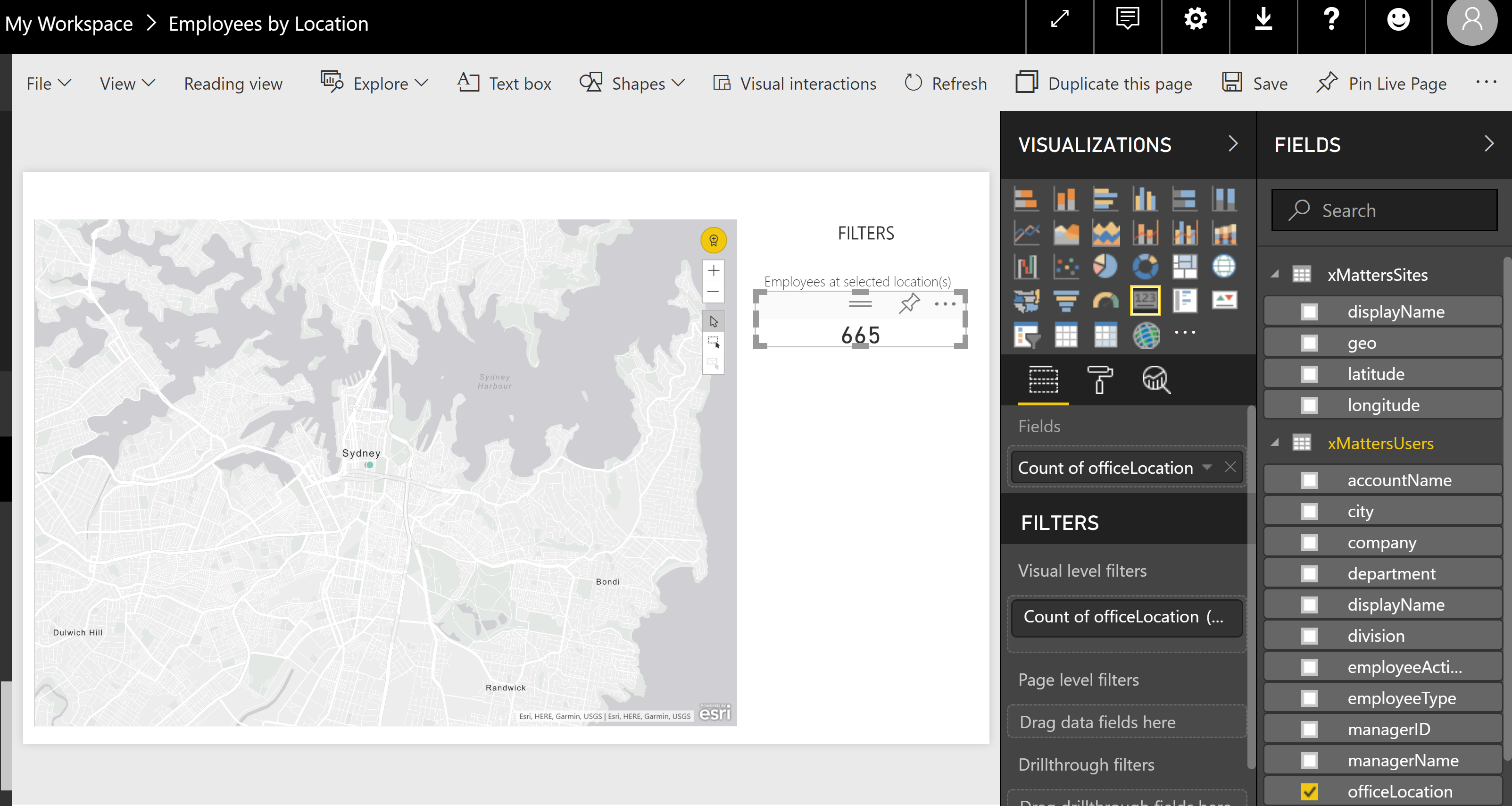1512x806 pixels.
Task: Uncheck the officeLocation field
Action: tap(1309, 791)
